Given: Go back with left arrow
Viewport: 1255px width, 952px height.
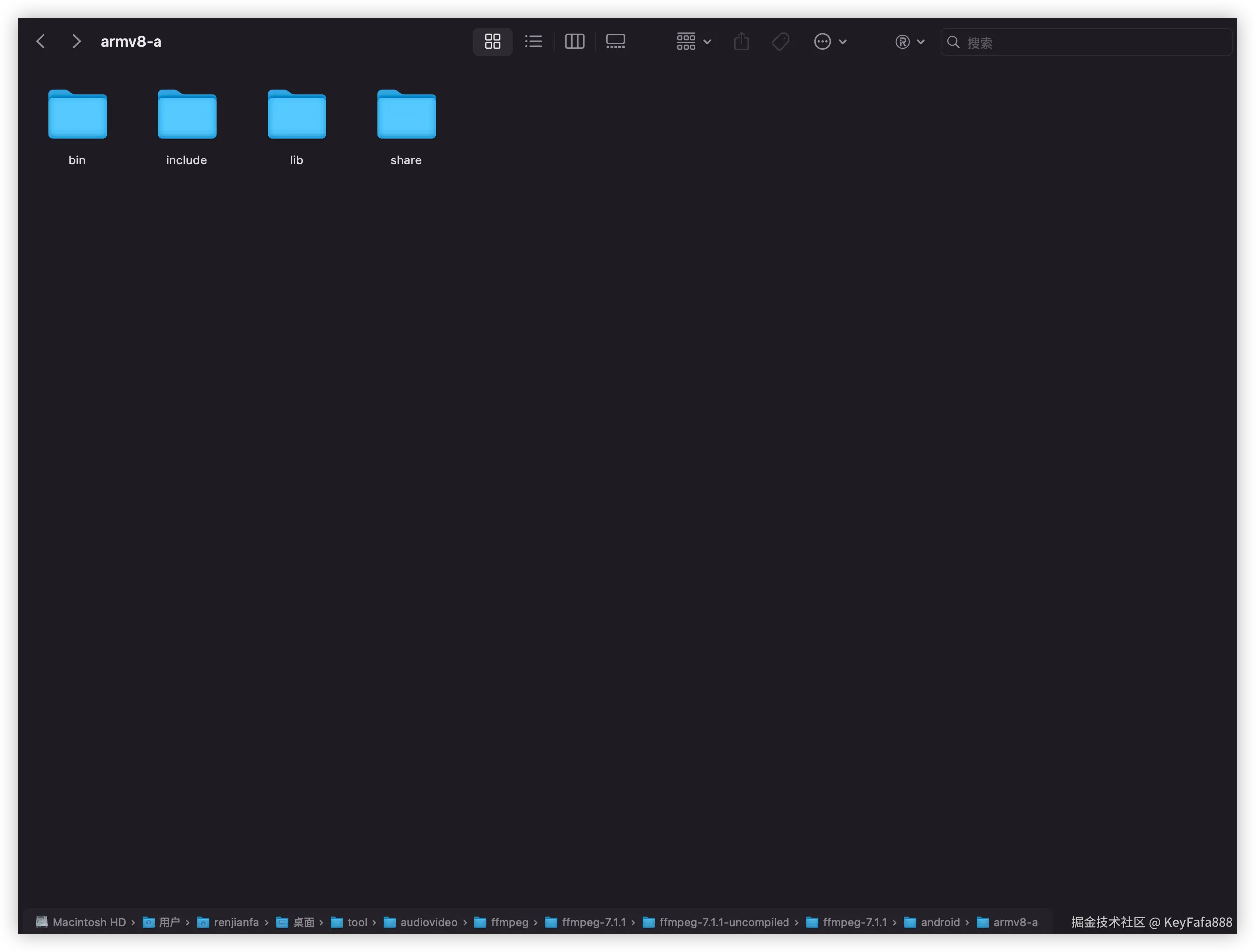Looking at the screenshot, I should click(x=41, y=41).
